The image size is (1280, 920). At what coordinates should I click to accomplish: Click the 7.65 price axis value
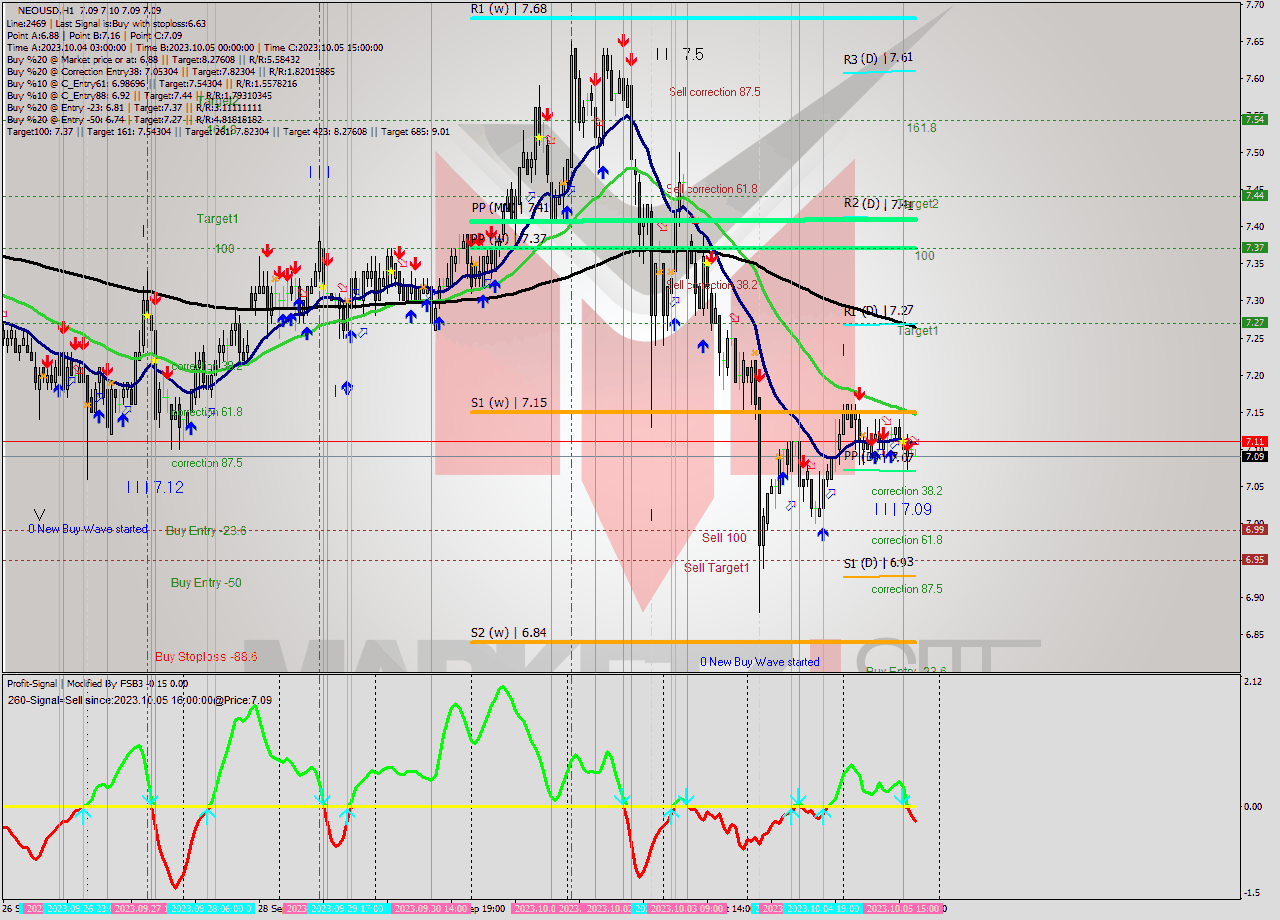[1254, 41]
